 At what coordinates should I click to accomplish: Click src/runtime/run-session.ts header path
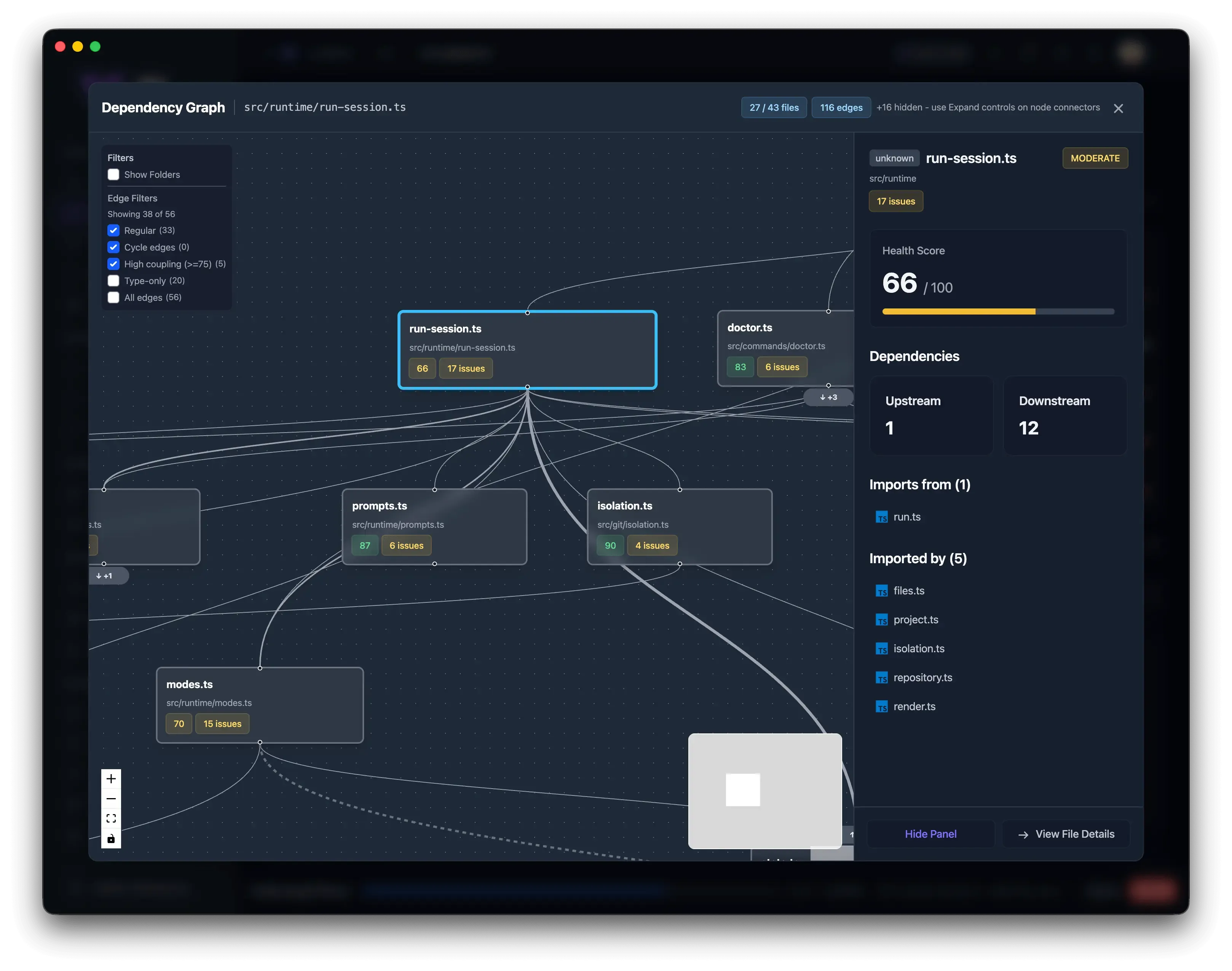[325, 107]
